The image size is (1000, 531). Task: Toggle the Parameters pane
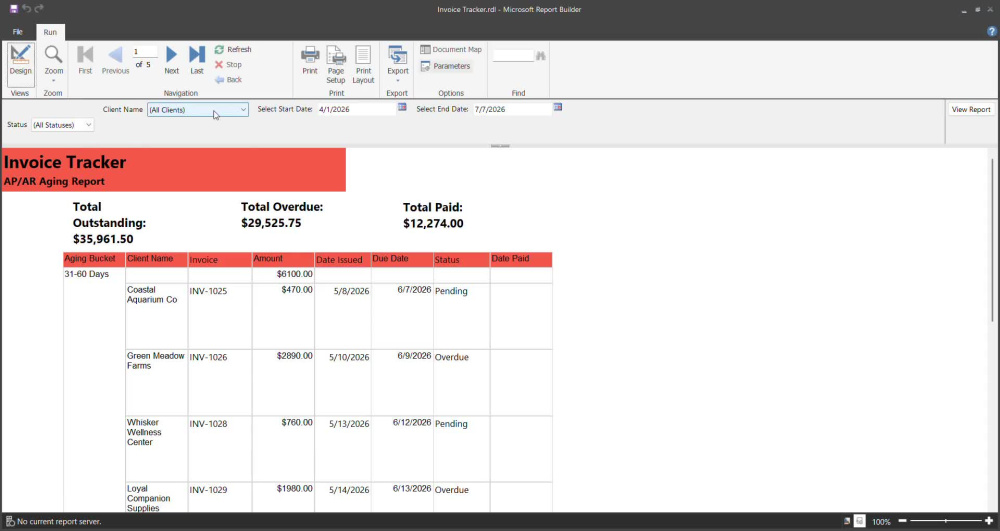click(x=445, y=66)
